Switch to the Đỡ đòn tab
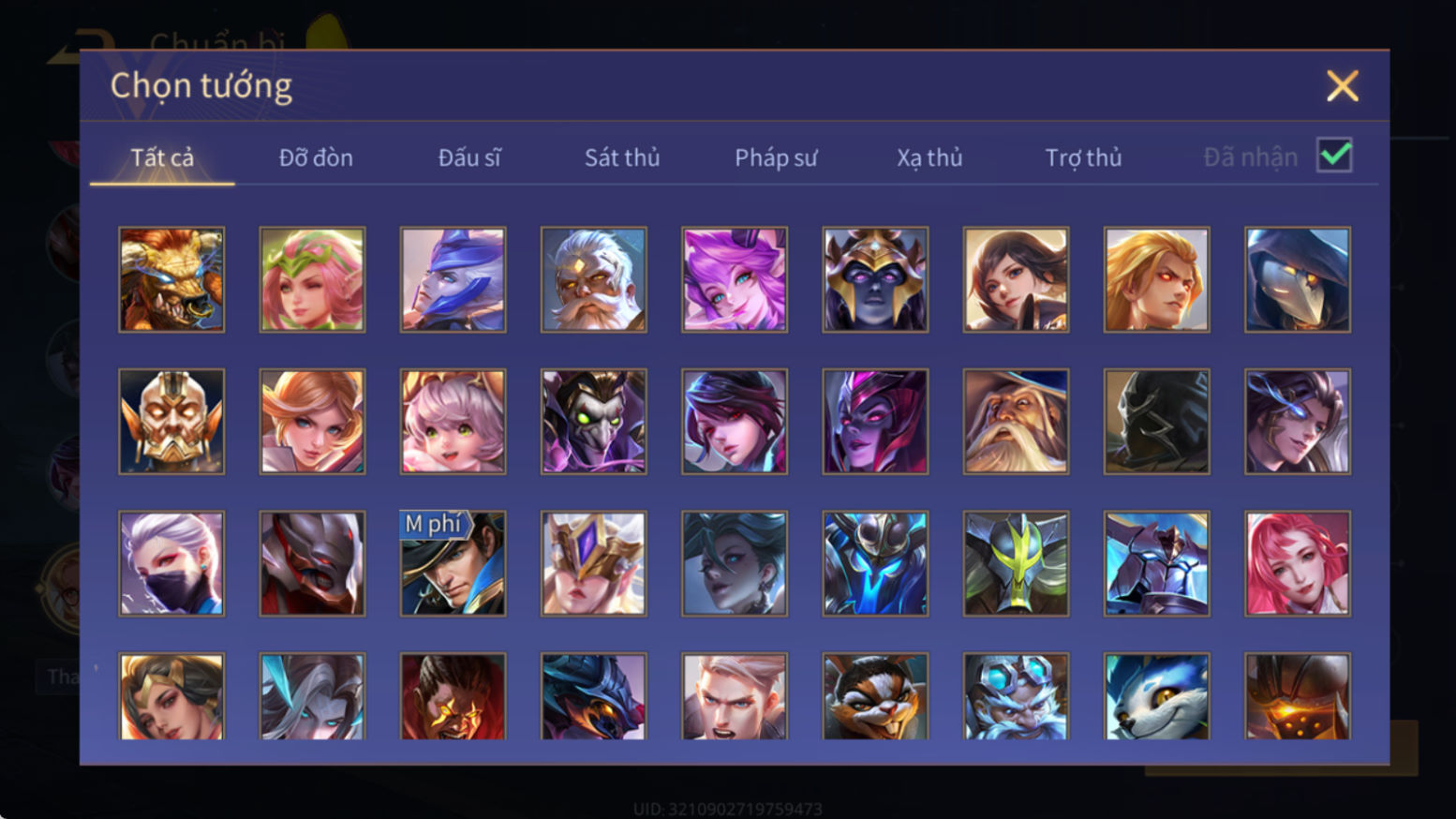 (x=316, y=157)
